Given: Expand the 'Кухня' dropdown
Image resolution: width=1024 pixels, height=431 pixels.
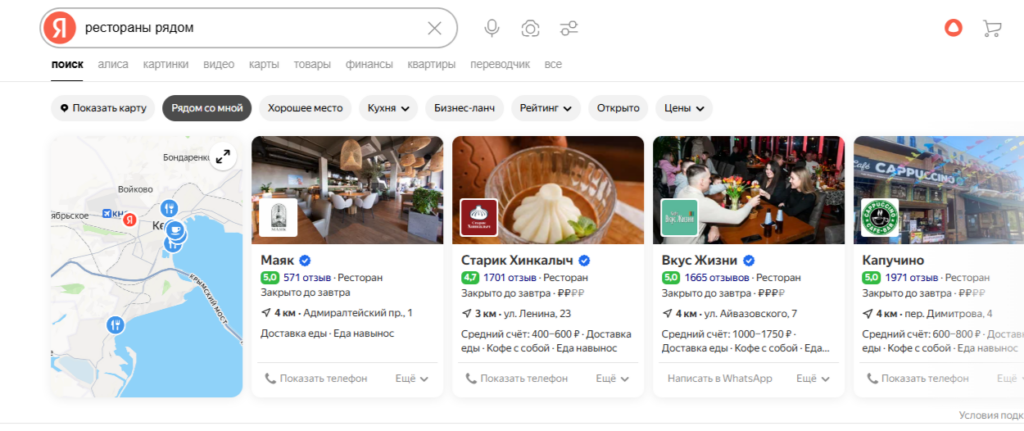Looking at the screenshot, I should pos(389,108).
